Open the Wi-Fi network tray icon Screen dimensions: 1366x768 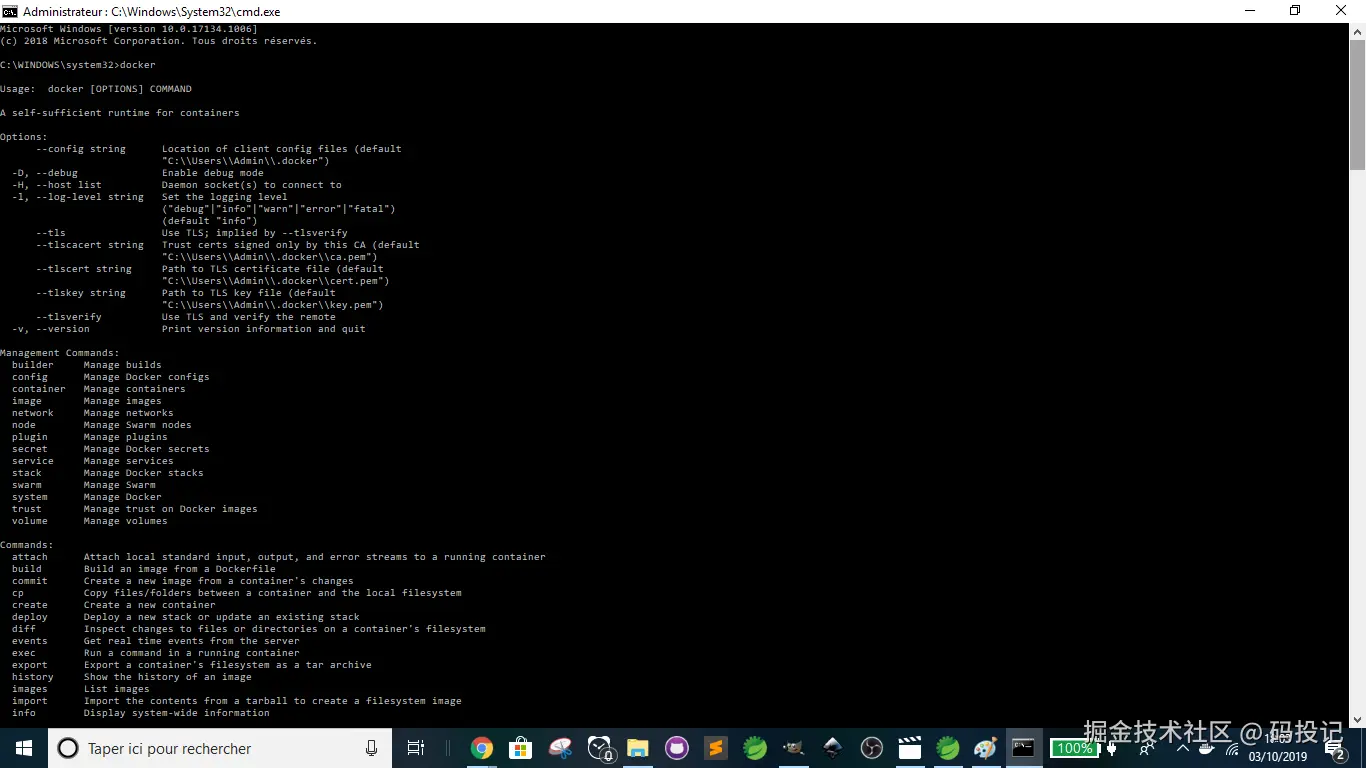[x=1232, y=750]
